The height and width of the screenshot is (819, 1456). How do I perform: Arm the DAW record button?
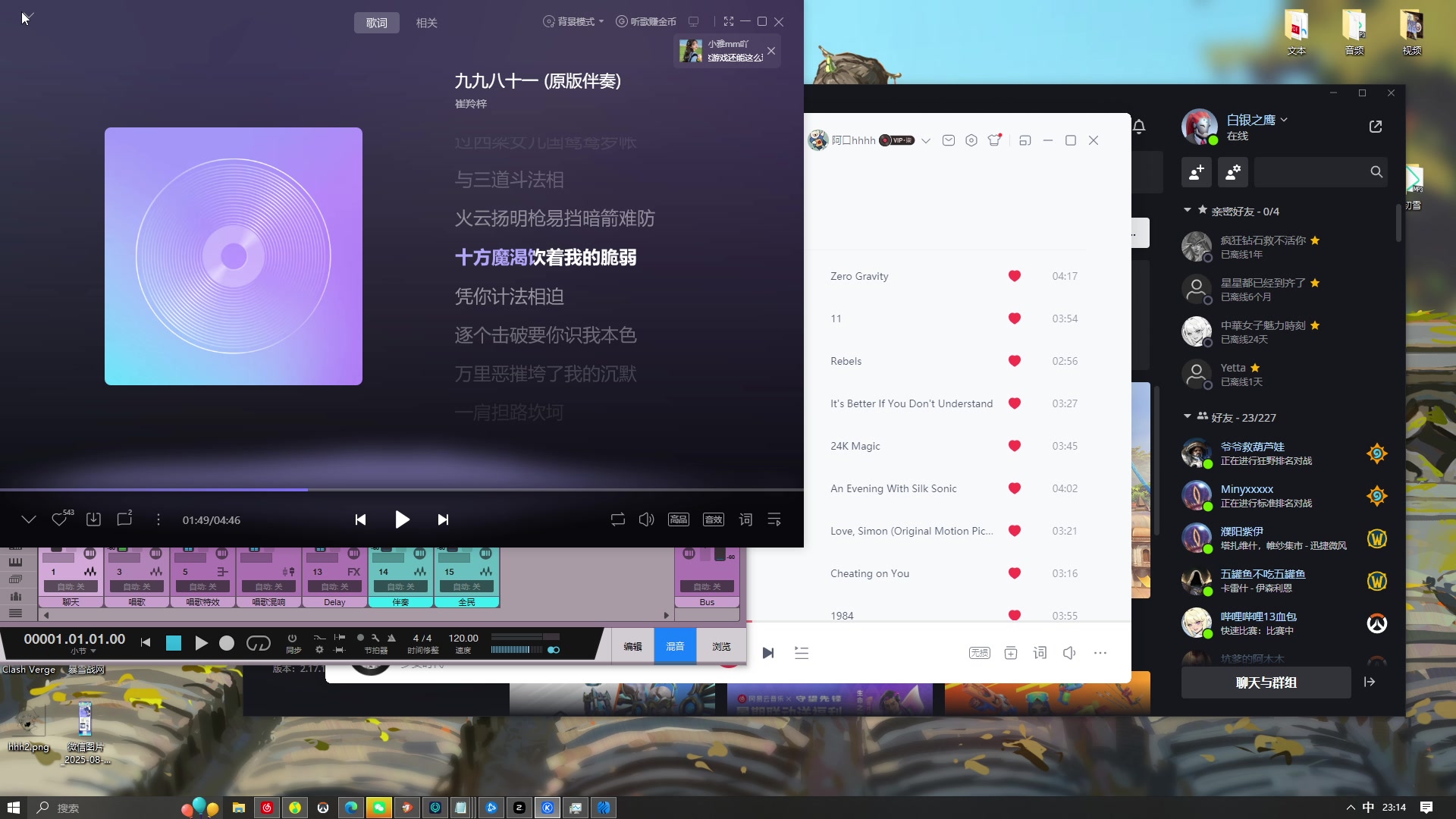coord(227,643)
